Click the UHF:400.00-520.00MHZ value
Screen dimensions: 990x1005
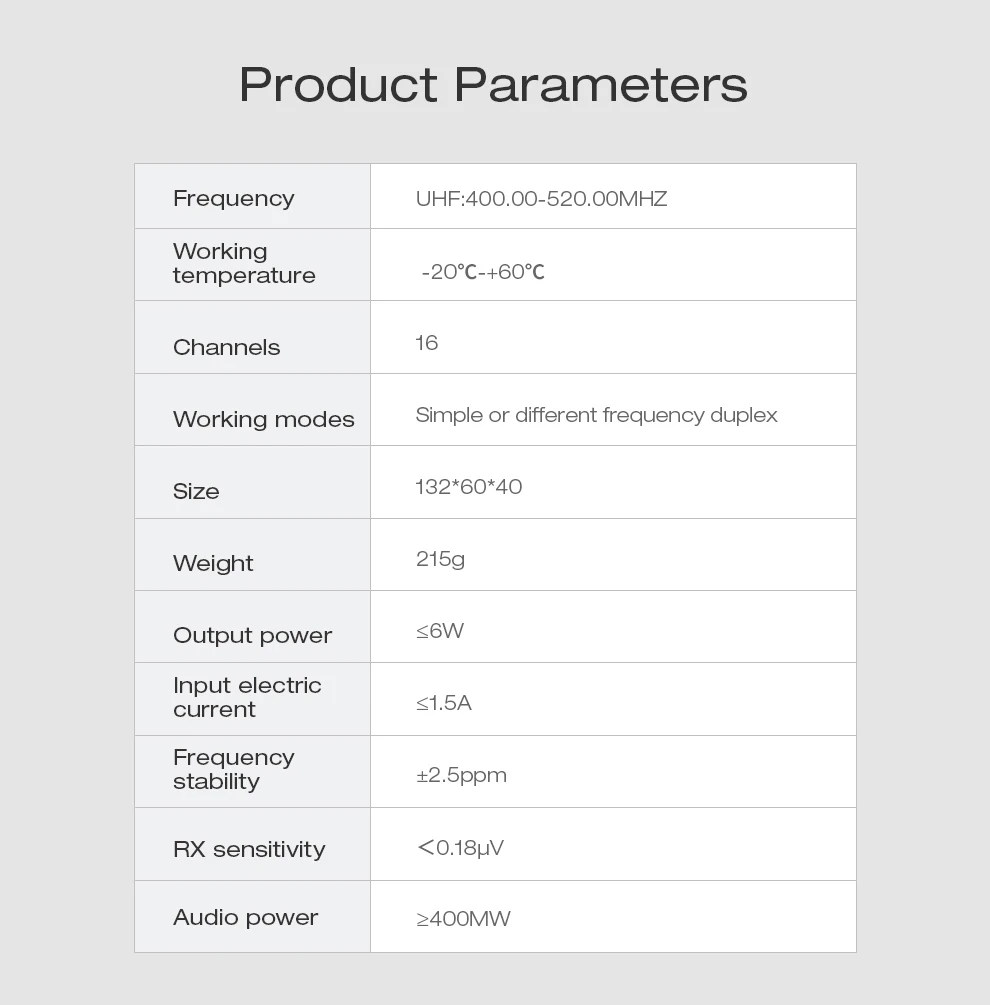541,199
